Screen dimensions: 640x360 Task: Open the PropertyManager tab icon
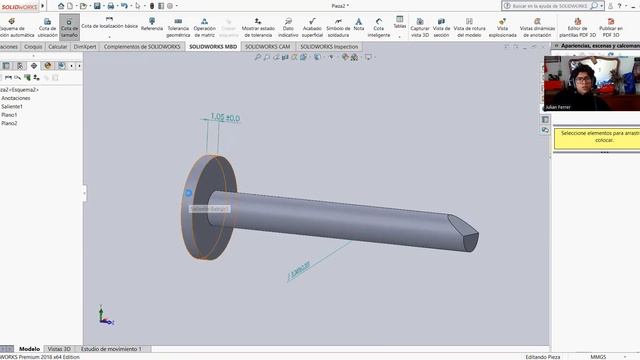click(20, 66)
